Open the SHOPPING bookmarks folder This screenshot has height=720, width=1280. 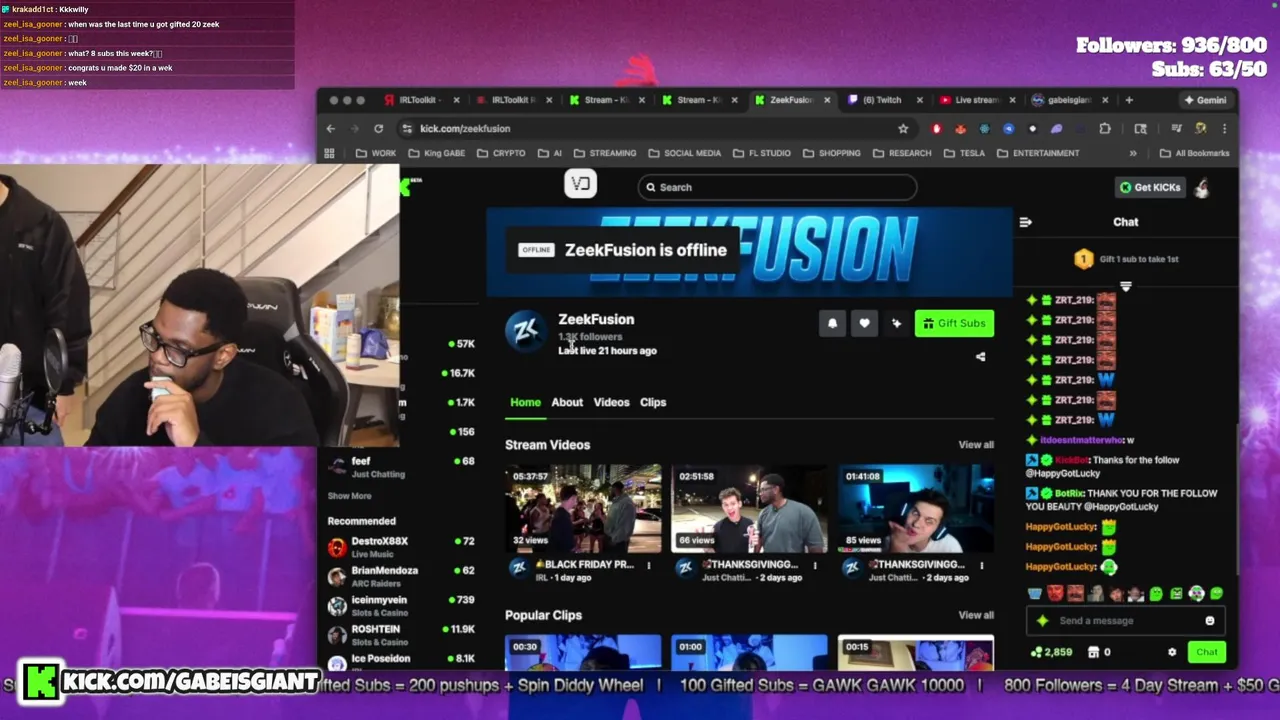831,153
